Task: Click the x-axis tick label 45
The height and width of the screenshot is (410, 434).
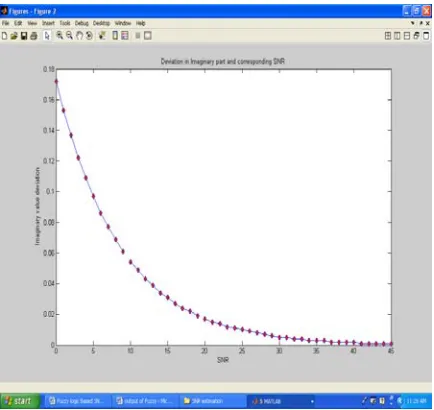Action: 391,351
